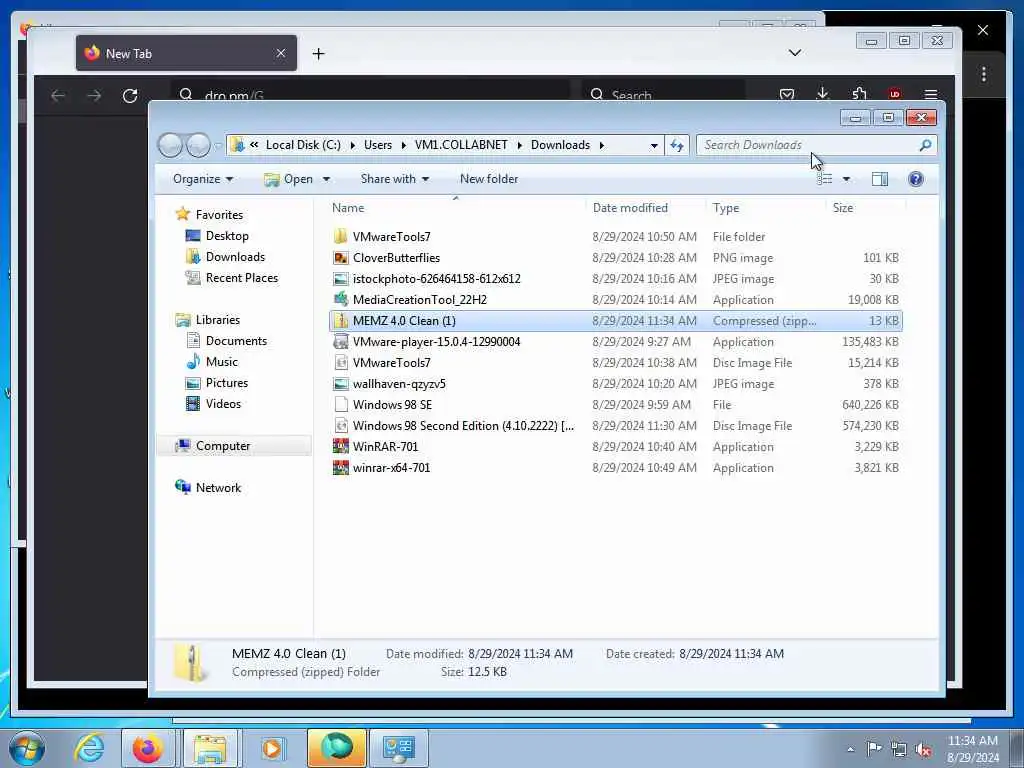Image resolution: width=1024 pixels, height=768 pixels.
Task: Click the volume muted tray icon
Action: (x=923, y=749)
